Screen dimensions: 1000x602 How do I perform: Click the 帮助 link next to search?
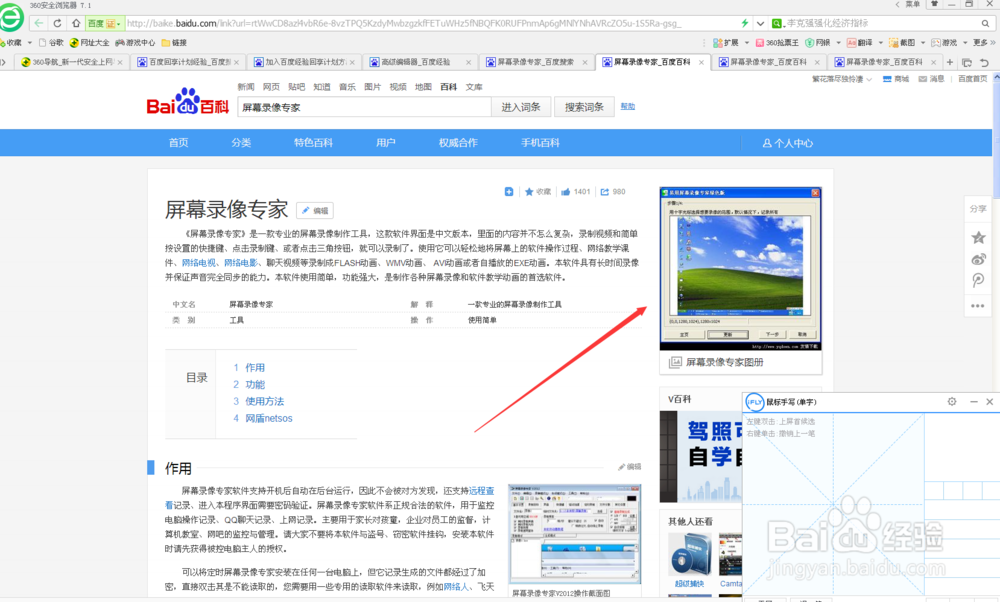pyautogui.click(x=628, y=106)
